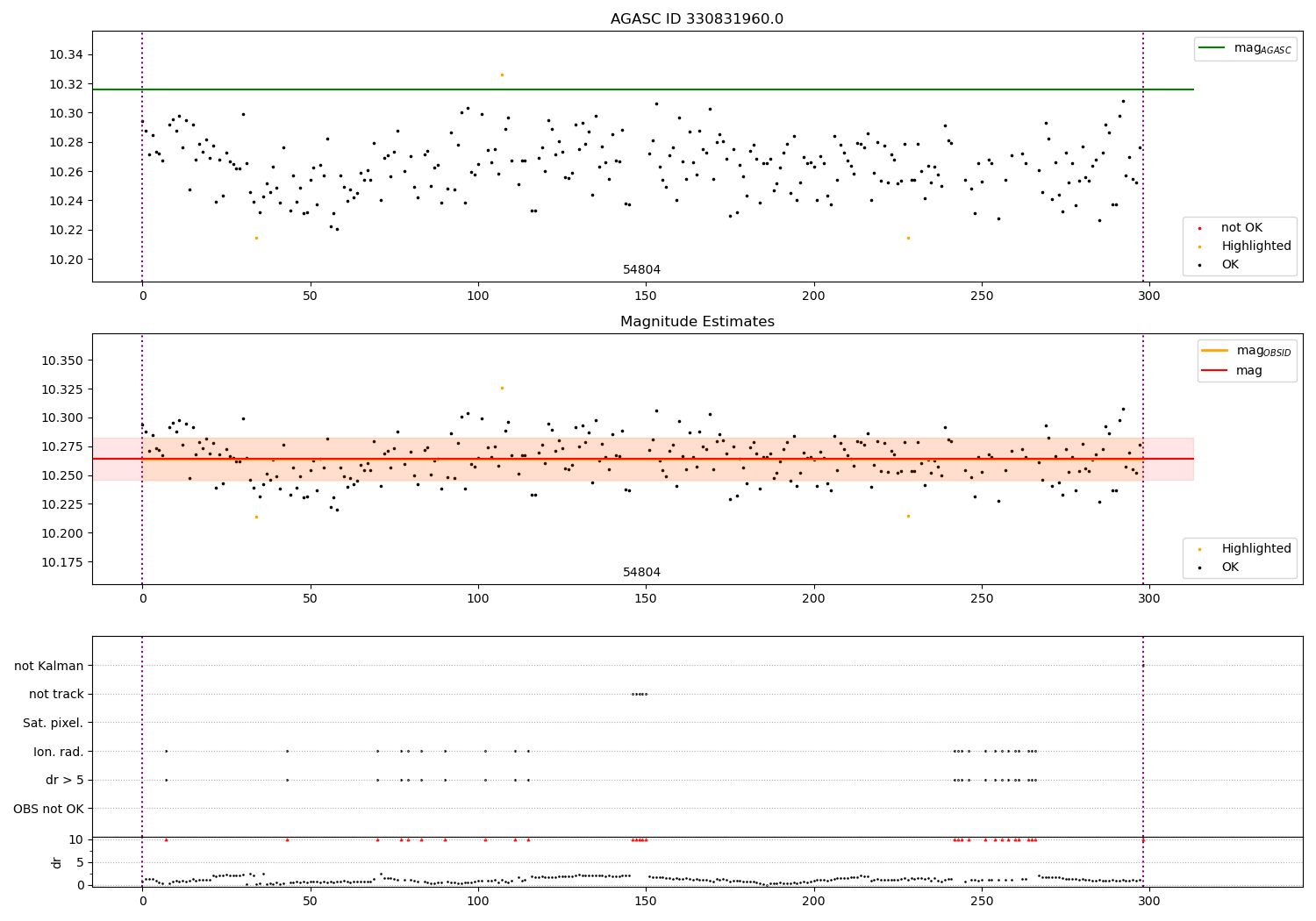Screen dimensions: 1316x921
Task: Click the red mag legend line
Action: (x=1215, y=371)
